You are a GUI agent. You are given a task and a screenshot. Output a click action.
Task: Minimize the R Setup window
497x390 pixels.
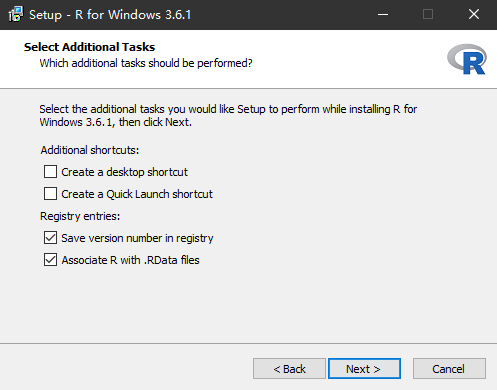point(383,14)
